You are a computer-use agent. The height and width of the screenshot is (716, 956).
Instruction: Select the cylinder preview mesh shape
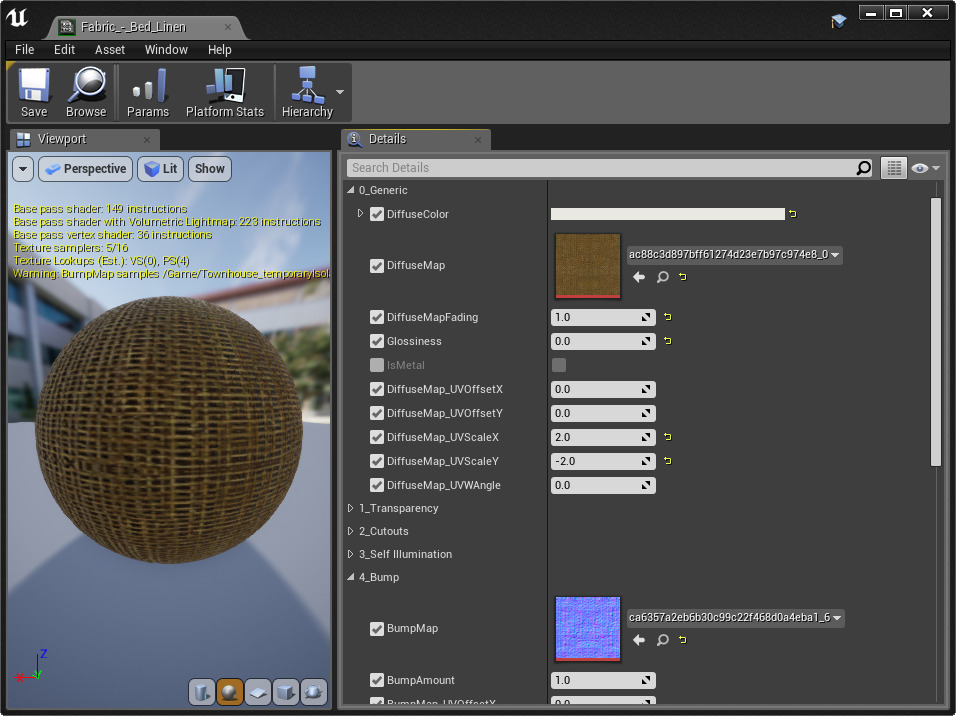click(201, 692)
